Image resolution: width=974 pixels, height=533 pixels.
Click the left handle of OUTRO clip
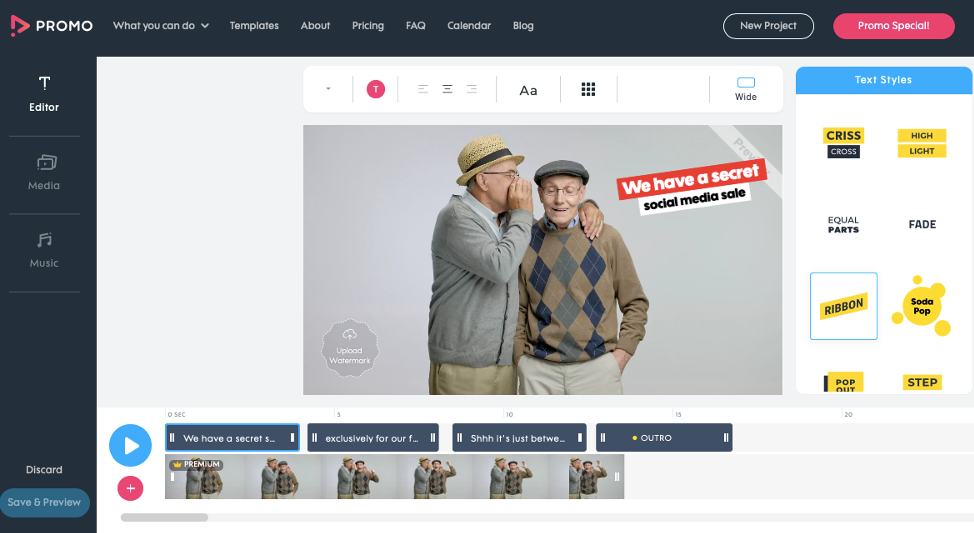pos(603,438)
